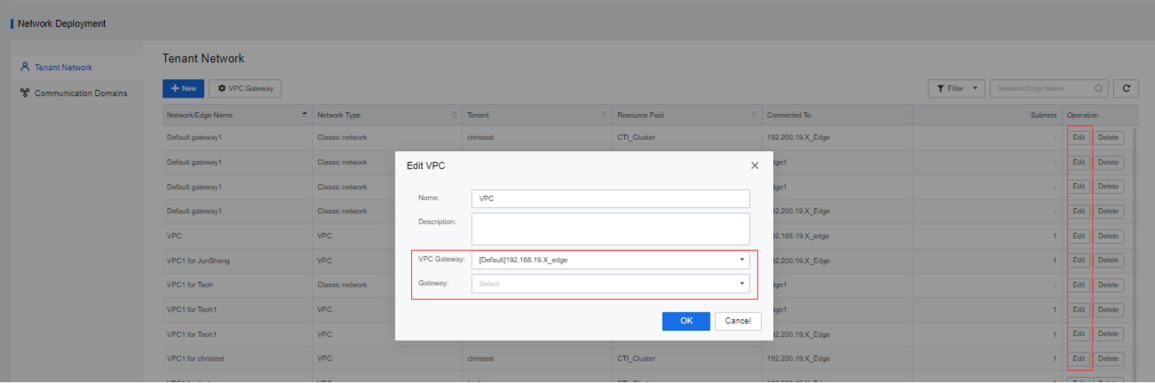The height and width of the screenshot is (383, 1155).
Task: Edit the VPC1 for JunSheng row
Action: coord(1079,260)
